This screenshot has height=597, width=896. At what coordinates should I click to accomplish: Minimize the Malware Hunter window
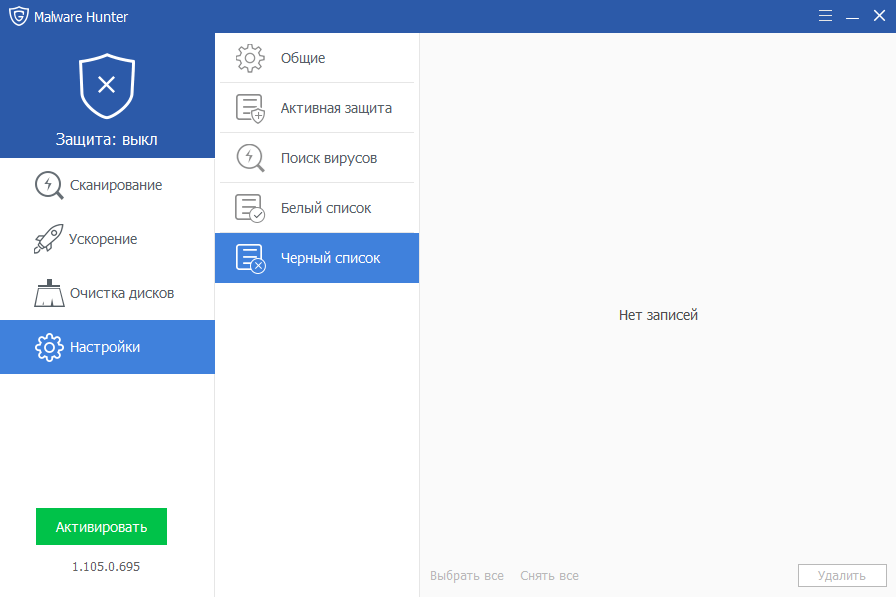[853, 17]
